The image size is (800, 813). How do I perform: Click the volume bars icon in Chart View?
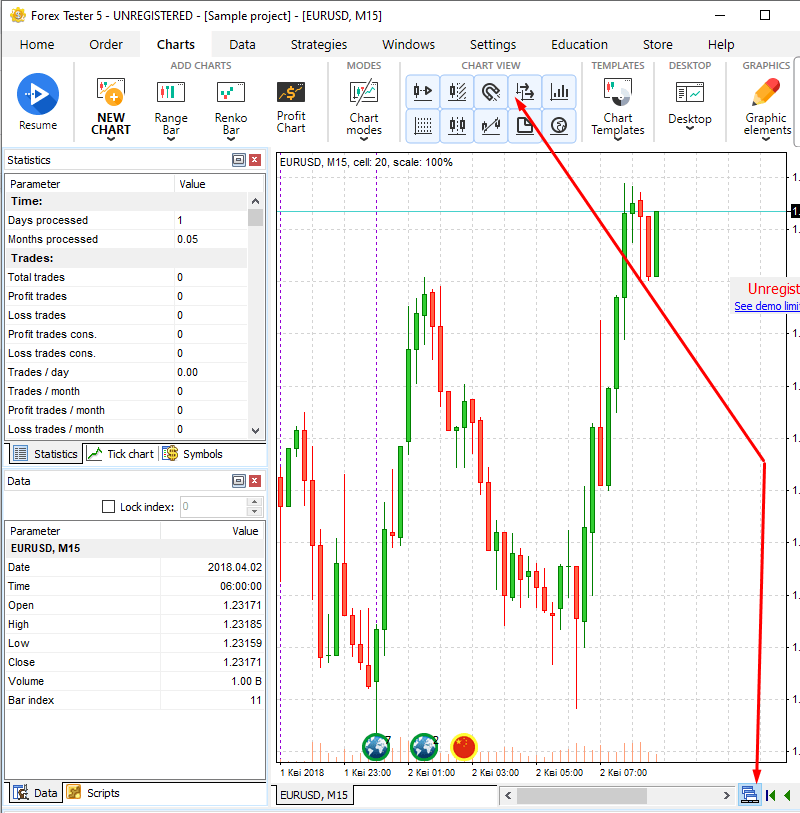tap(560, 92)
